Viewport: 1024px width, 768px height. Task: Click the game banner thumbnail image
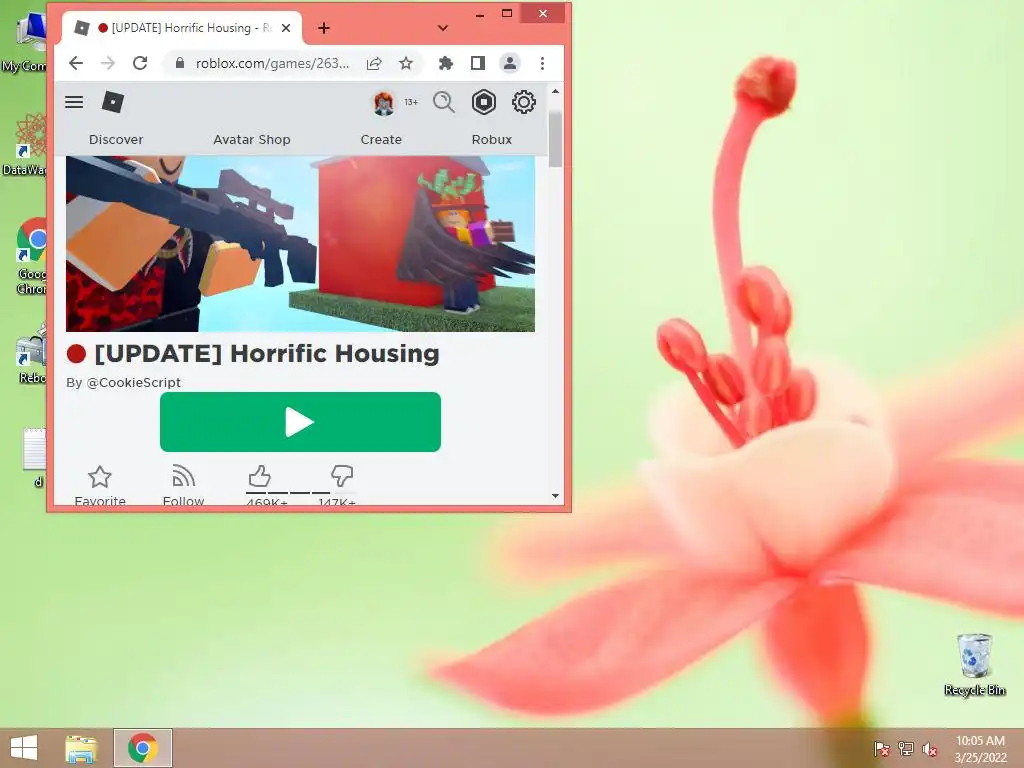coord(300,244)
